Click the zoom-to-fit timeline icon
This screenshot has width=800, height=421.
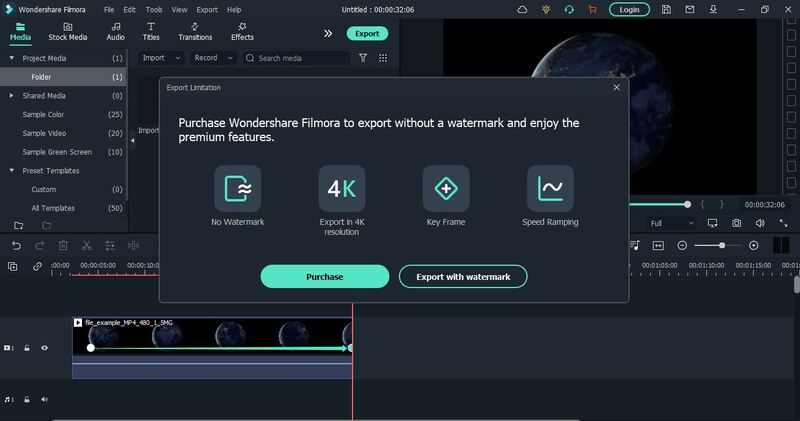point(658,246)
